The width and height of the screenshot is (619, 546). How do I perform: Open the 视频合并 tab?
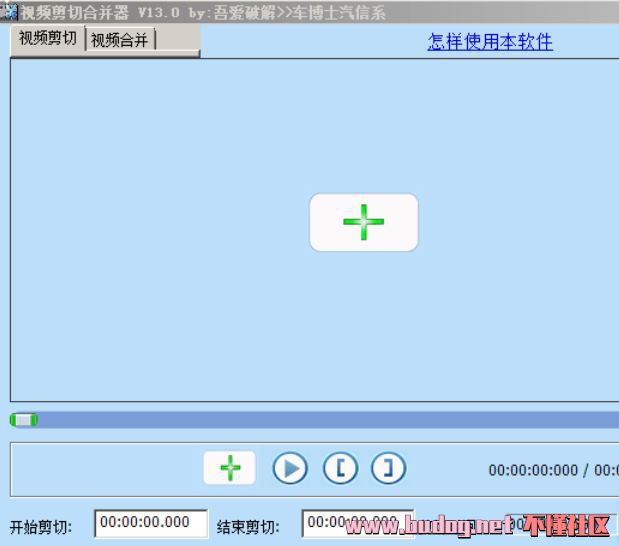120,40
